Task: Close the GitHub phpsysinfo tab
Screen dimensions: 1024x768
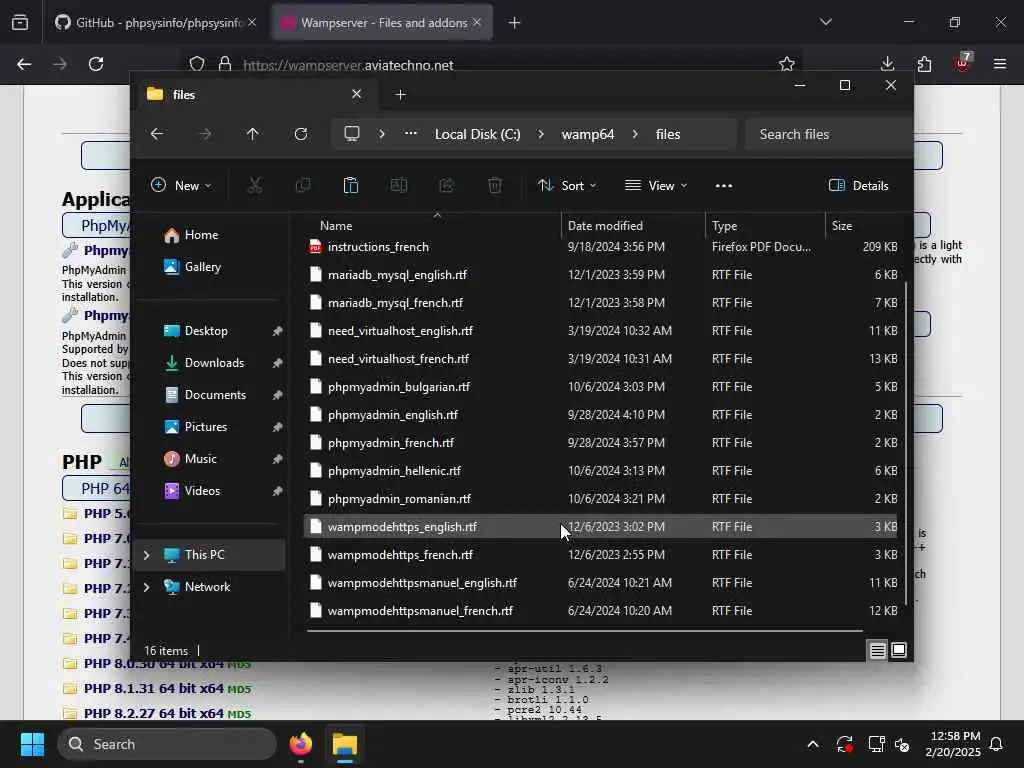Action: 252,22
